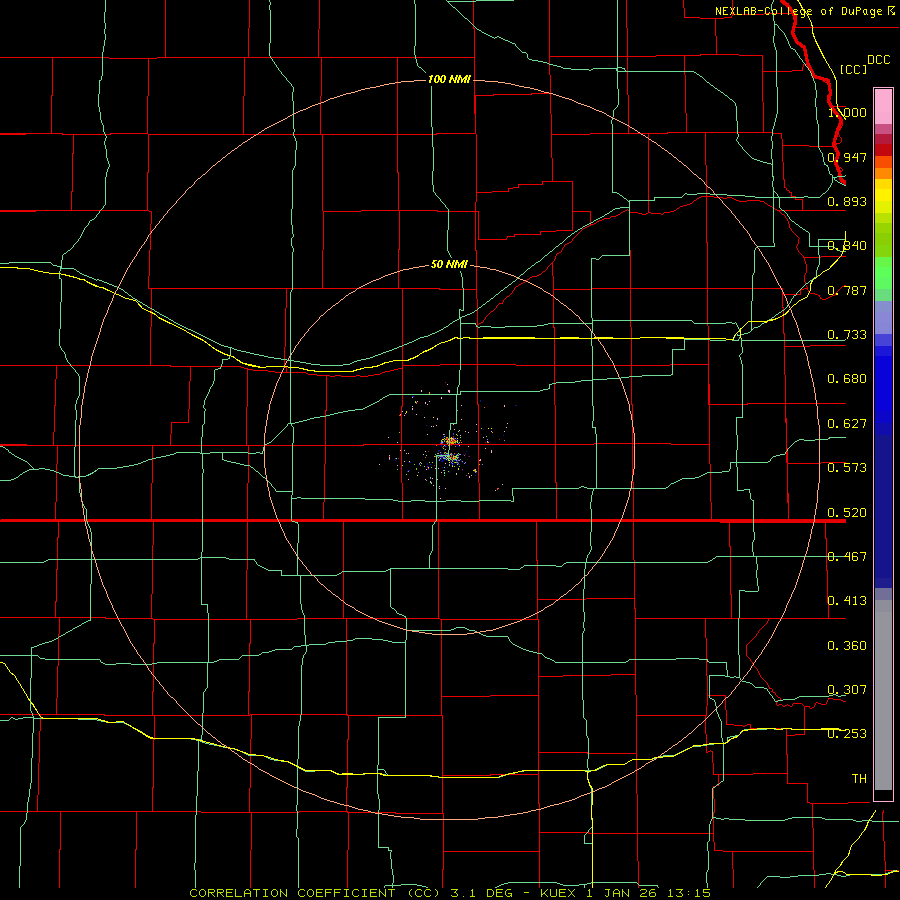Pick the pink swatch near 1.000 value

[x=883, y=107]
